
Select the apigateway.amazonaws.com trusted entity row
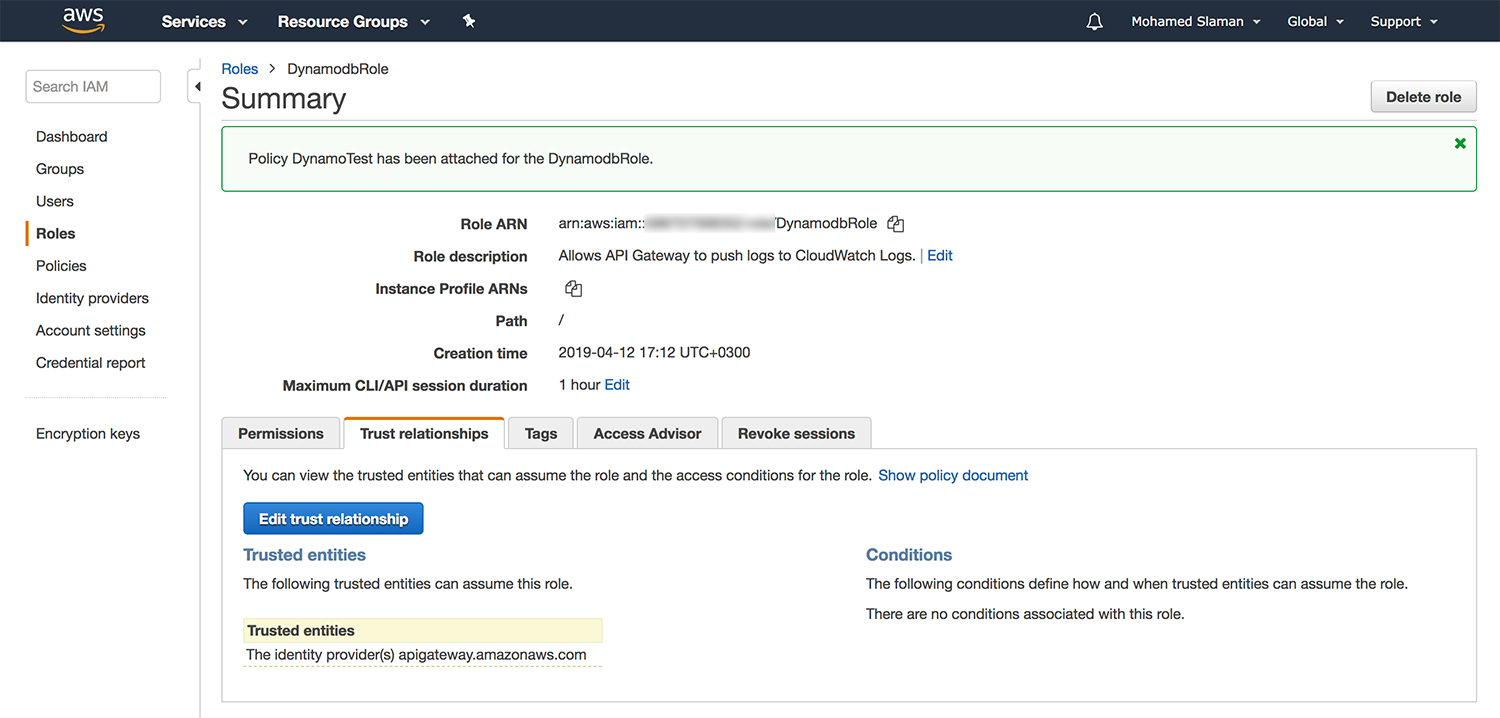[x=423, y=655]
